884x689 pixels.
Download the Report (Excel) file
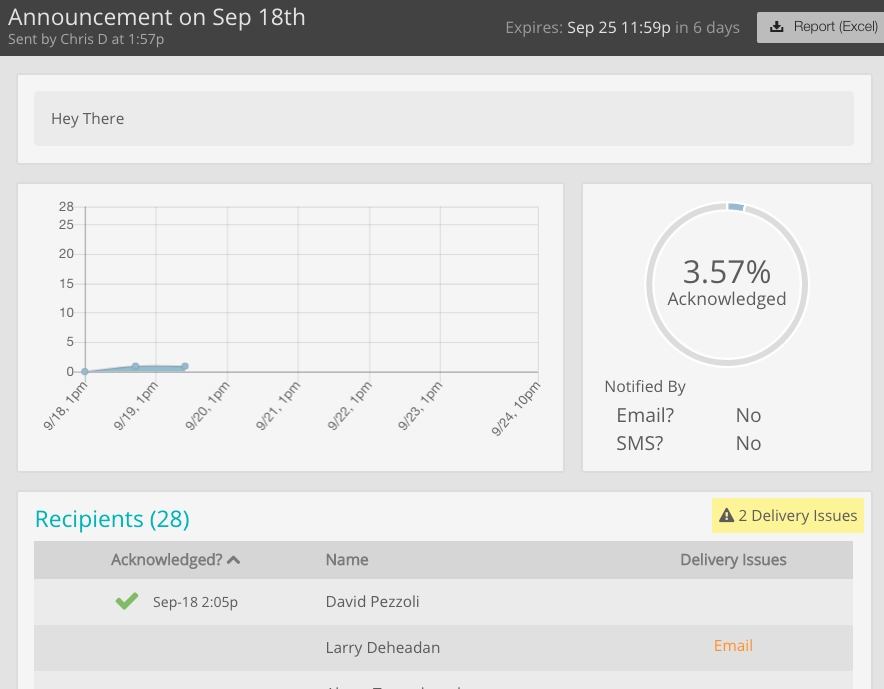pos(821,26)
